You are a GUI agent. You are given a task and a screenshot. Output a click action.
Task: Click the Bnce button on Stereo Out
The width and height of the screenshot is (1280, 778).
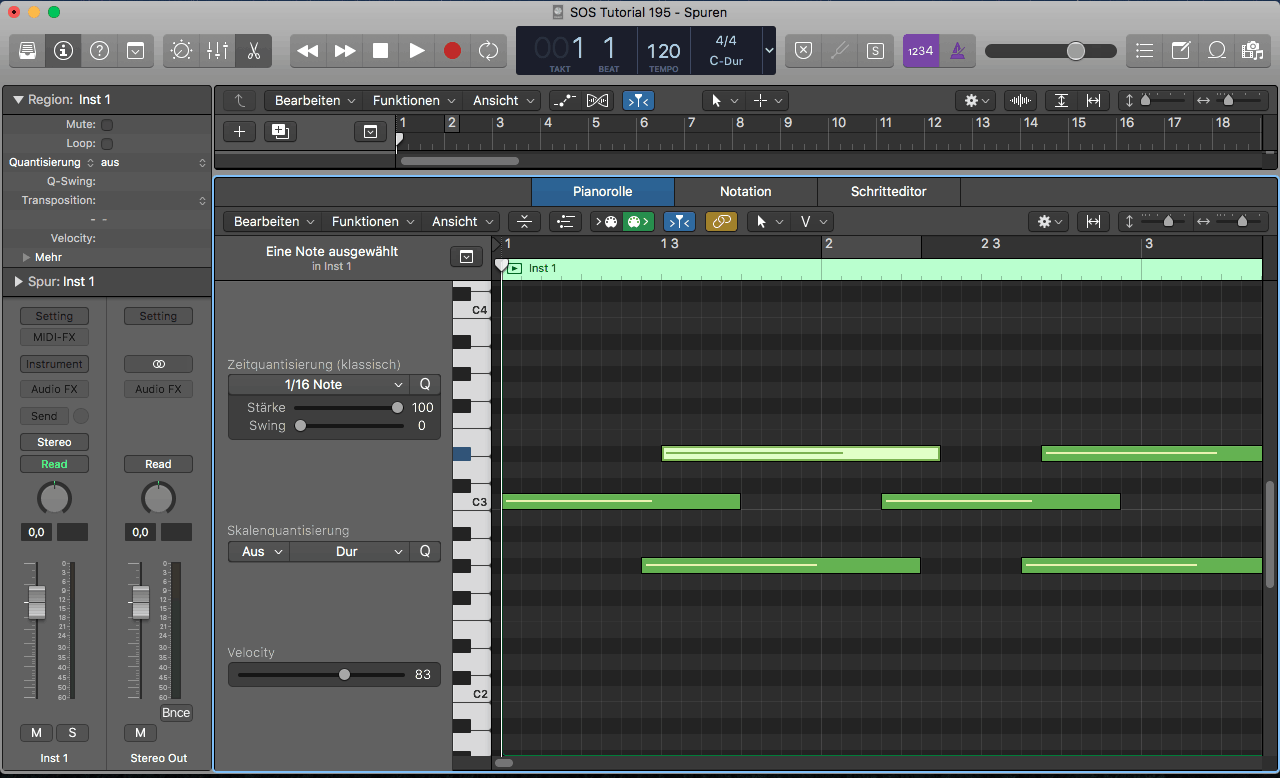(x=176, y=713)
